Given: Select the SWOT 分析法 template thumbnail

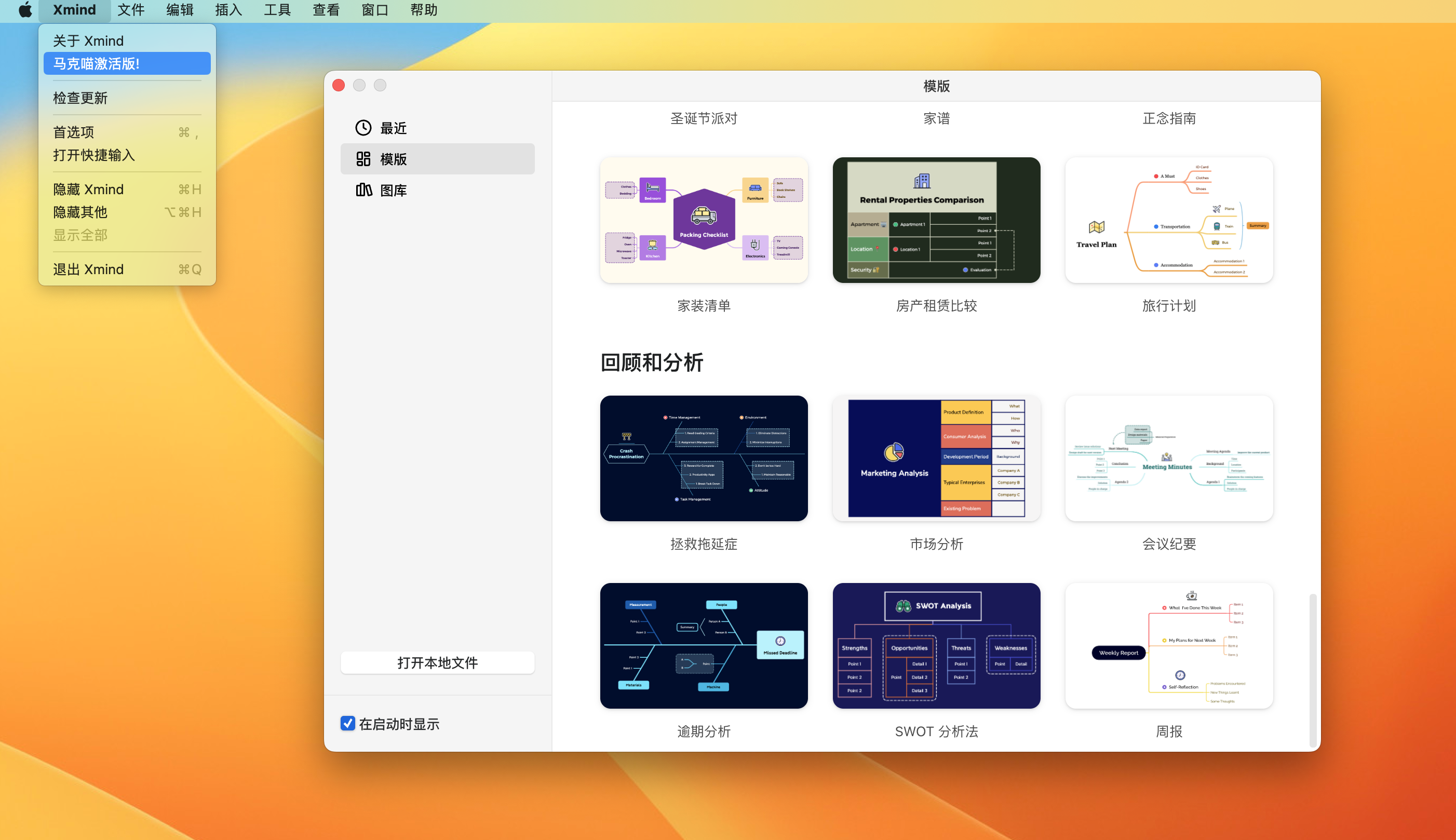Looking at the screenshot, I should (x=936, y=645).
